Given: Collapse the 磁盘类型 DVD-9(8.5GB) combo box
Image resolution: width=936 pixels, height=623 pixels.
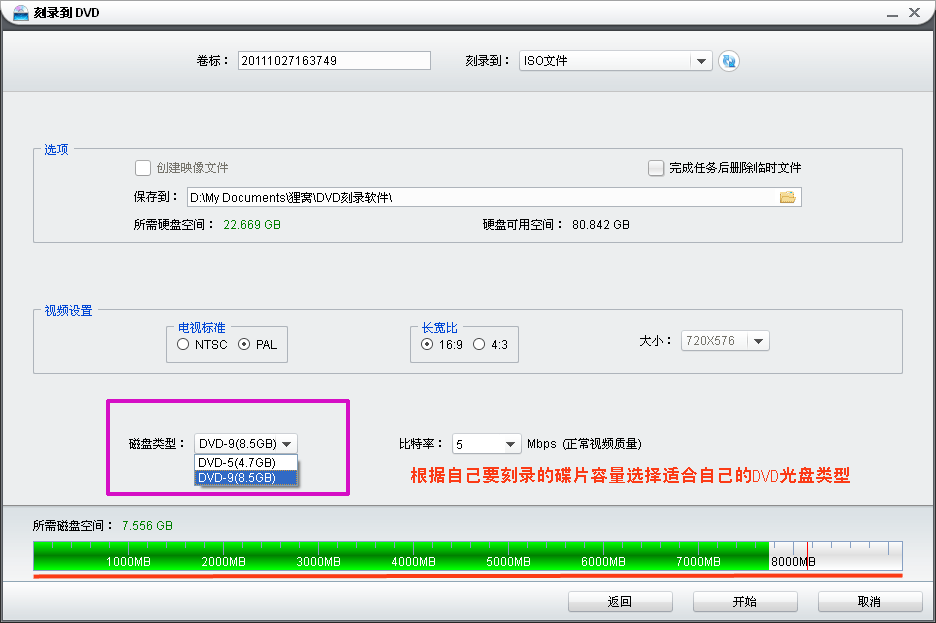Looking at the screenshot, I should tap(245, 443).
